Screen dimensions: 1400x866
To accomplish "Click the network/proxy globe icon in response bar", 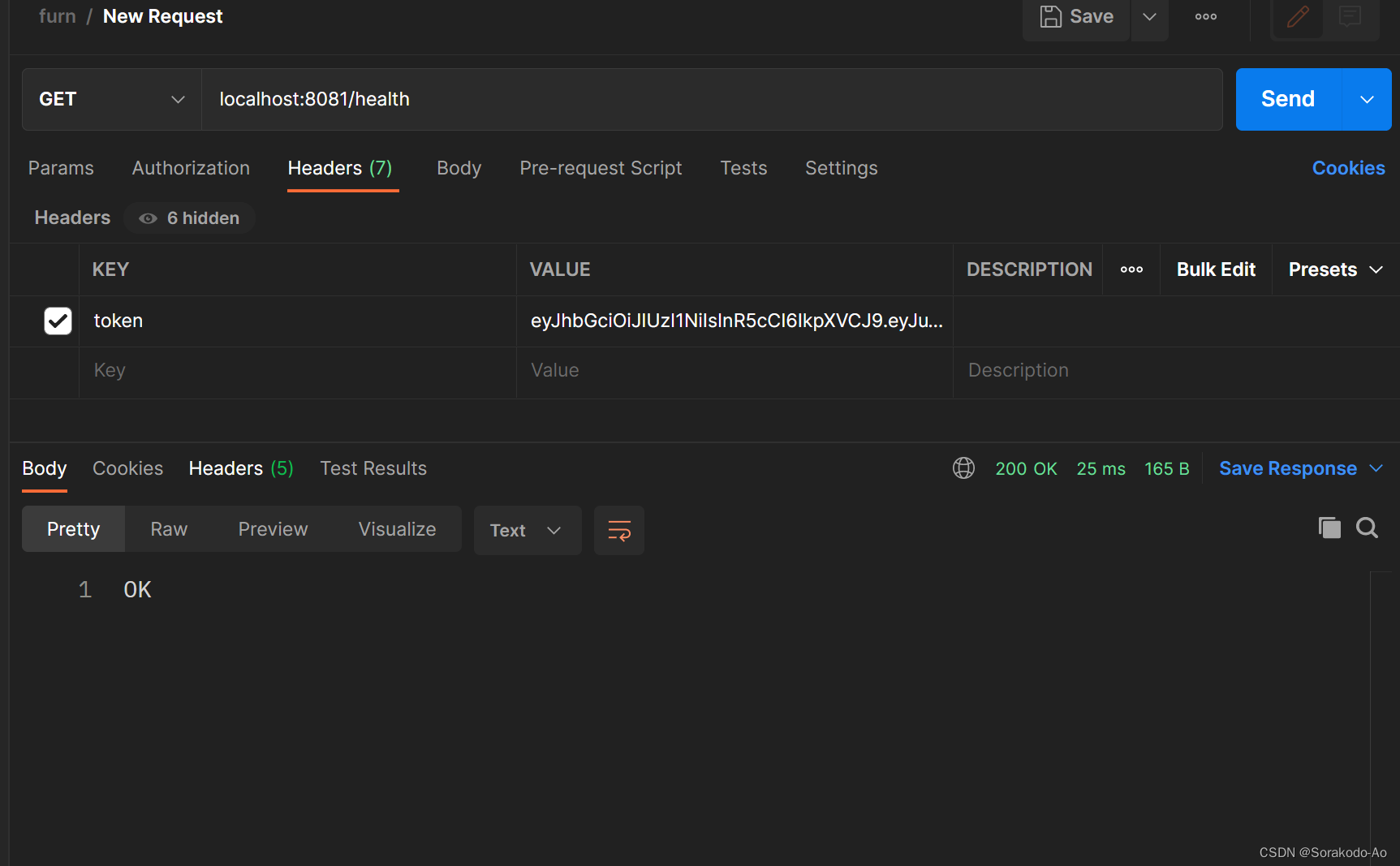I will 963,468.
